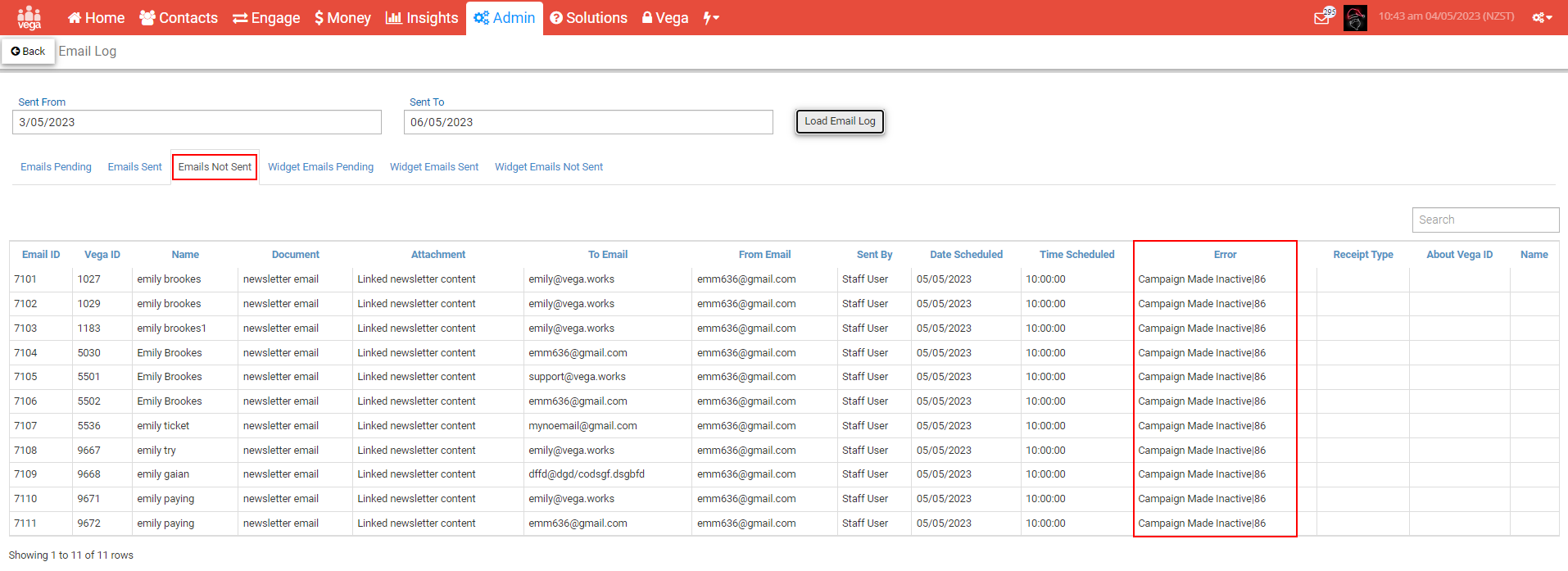The image size is (1568, 571).
Task: Switch to Widget Emails Pending tab
Action: tap(320, 167)
